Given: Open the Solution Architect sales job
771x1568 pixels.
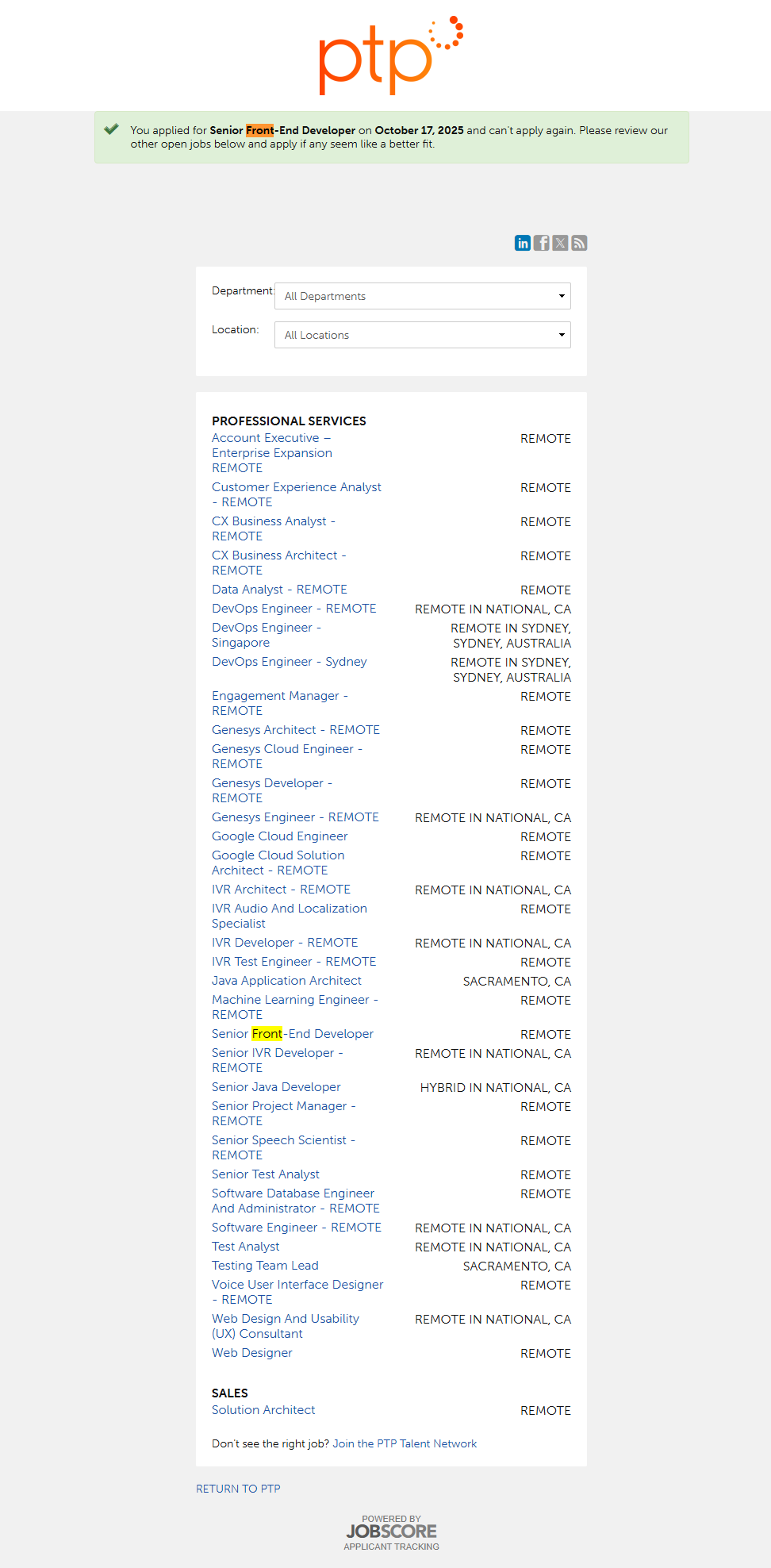Looking at the screenshot, I should (x=263, y=1410).
